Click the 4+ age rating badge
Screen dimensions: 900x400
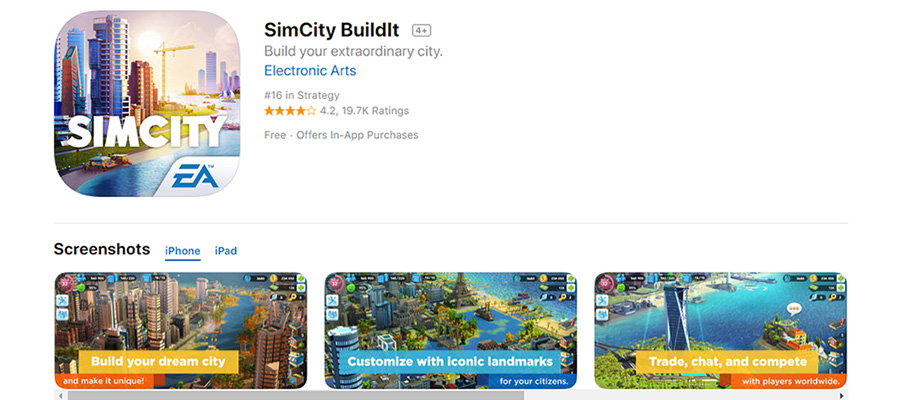tap(421, 30)
